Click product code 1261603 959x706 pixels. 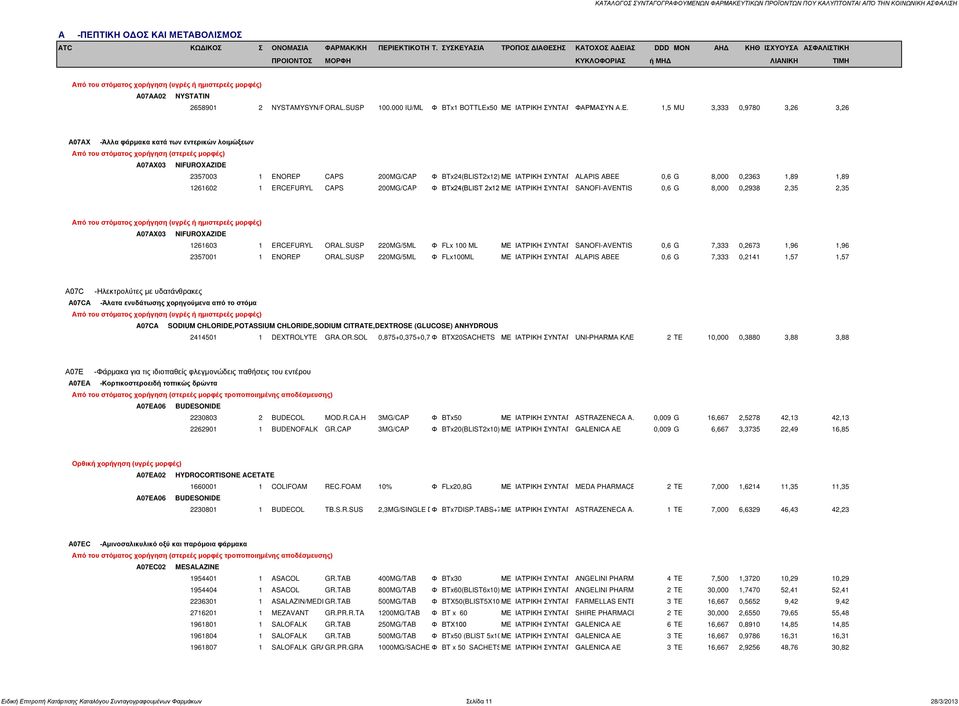coord(203,246)
